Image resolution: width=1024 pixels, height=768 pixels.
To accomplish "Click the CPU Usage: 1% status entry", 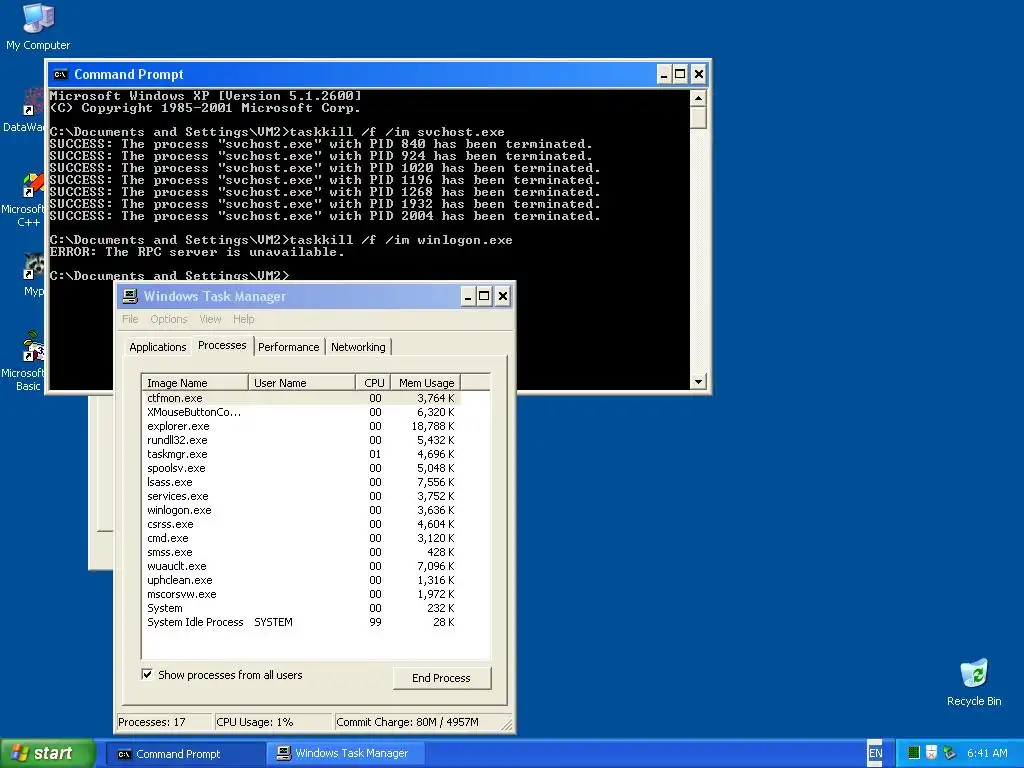I will [273, 722].
